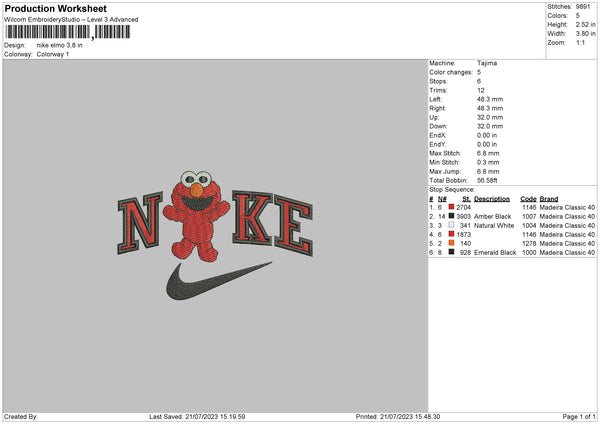
Task: Click the Nike Elmo embroidery design preview
Action: [x=215, y=235]
